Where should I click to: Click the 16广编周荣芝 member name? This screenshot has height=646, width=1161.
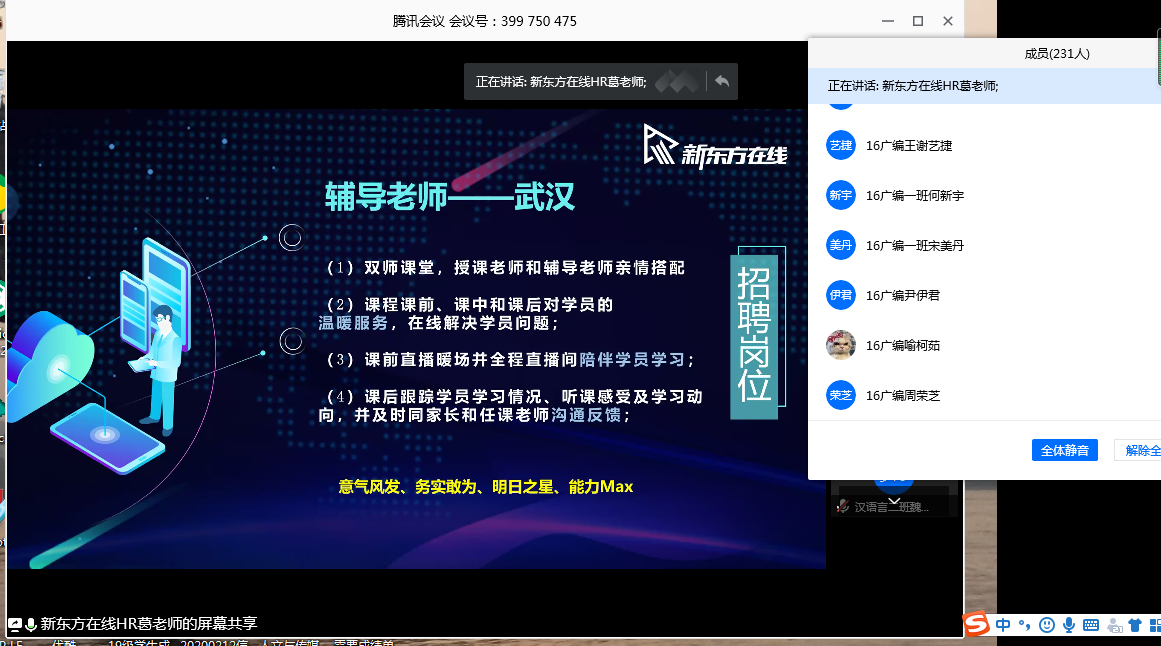coord(903,396)
